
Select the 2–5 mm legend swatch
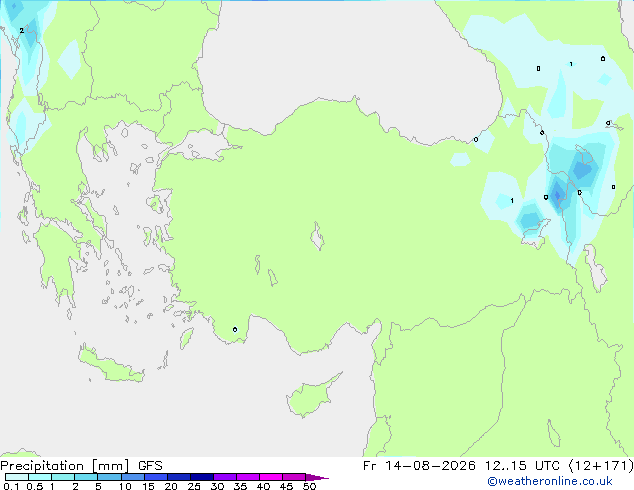(86, 477)
